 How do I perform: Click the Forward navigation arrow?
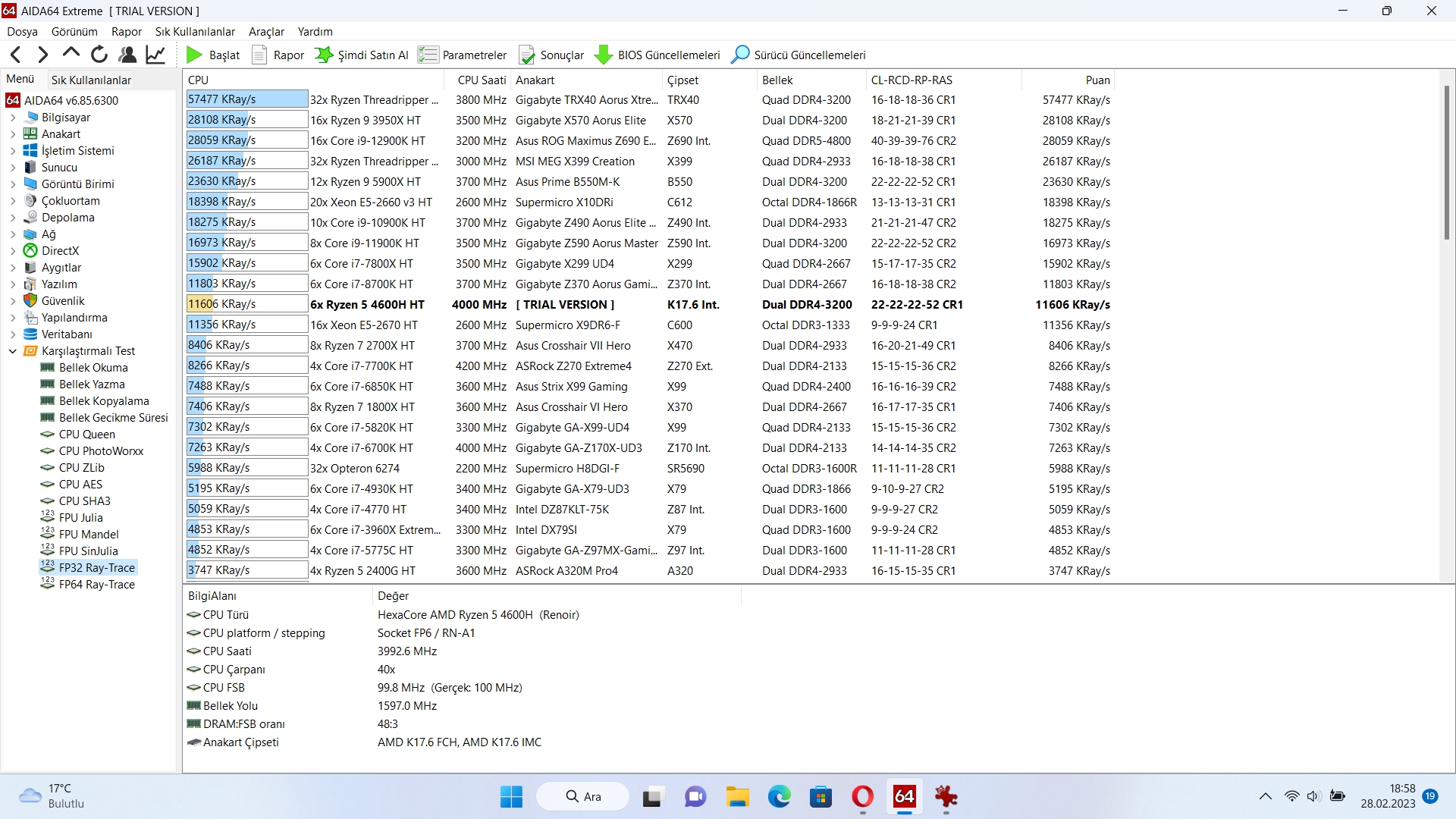43,55
